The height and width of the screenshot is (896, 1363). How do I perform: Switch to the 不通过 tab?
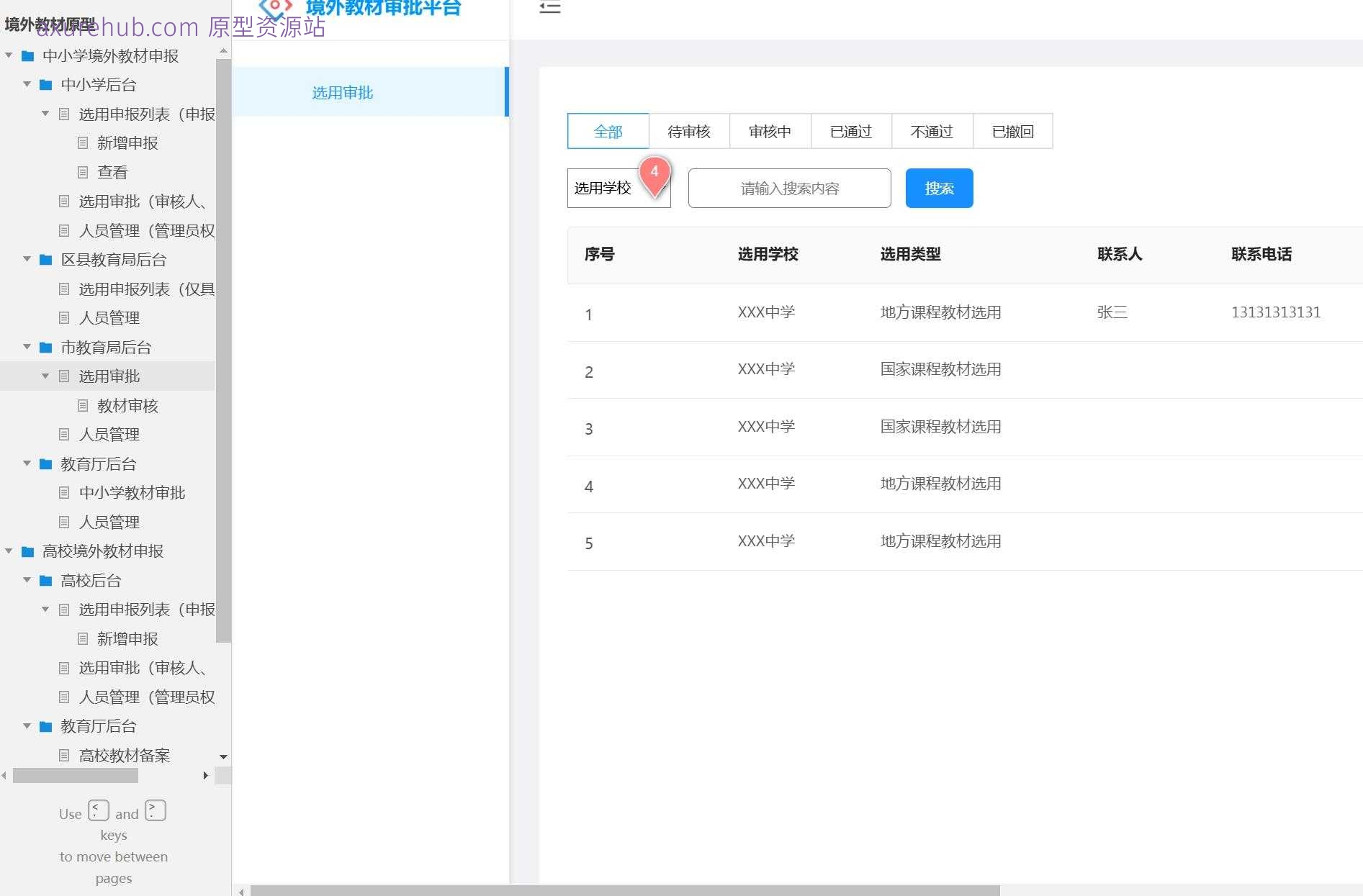coord(931,131)
